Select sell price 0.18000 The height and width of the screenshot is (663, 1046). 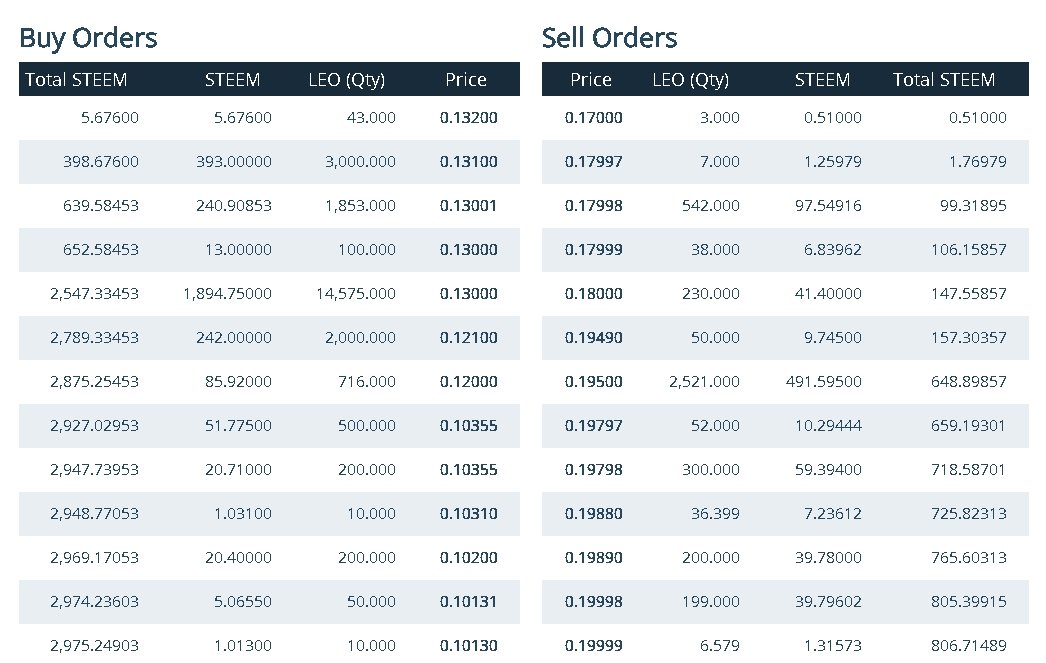click(594, 294)
